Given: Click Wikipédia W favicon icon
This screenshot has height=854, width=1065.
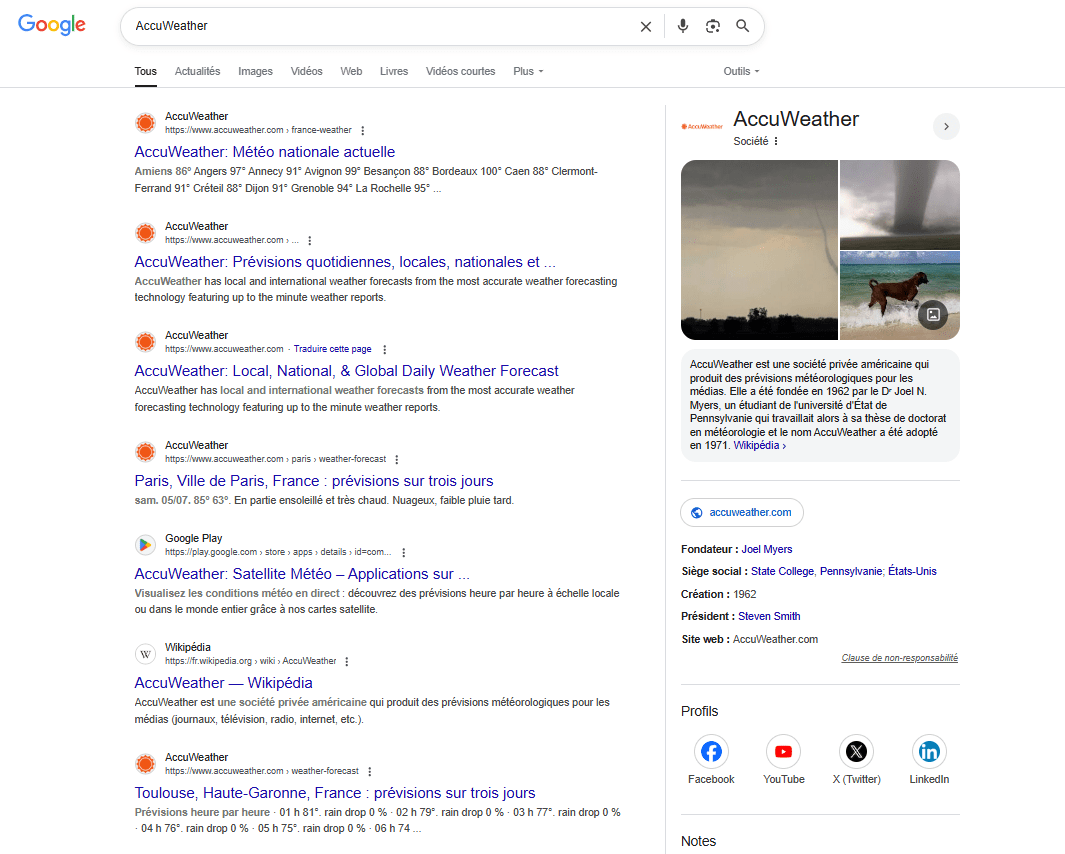Looking at the screenshot, I should 145,654.
